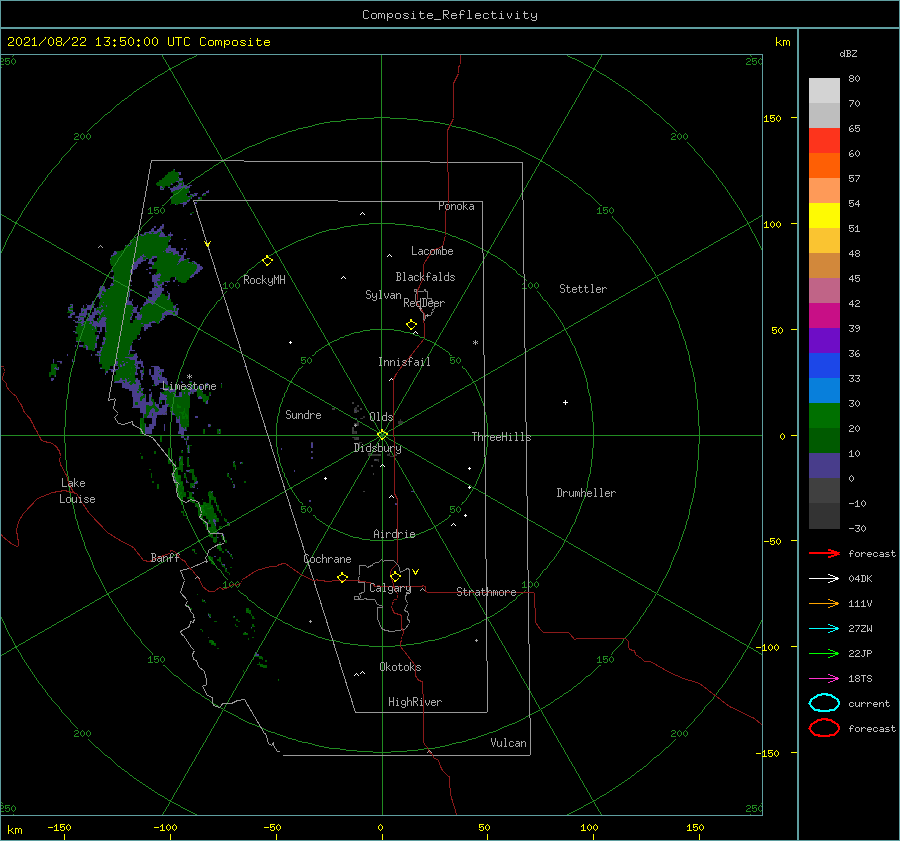Select the orange 111V arrow symbol
The height and width of the screenshot is (841, 900).
coord(824,603)
